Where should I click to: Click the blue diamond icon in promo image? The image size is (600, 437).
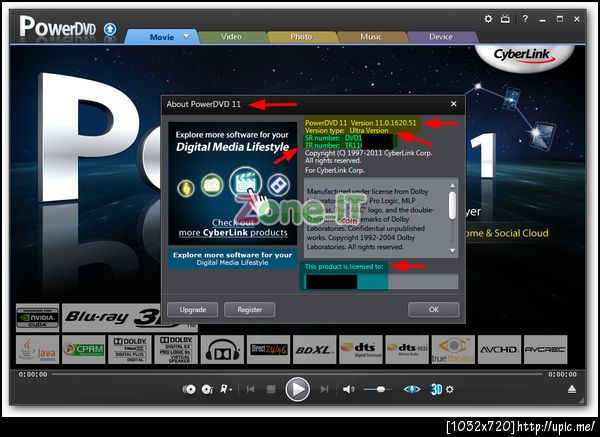coord(279,185)
